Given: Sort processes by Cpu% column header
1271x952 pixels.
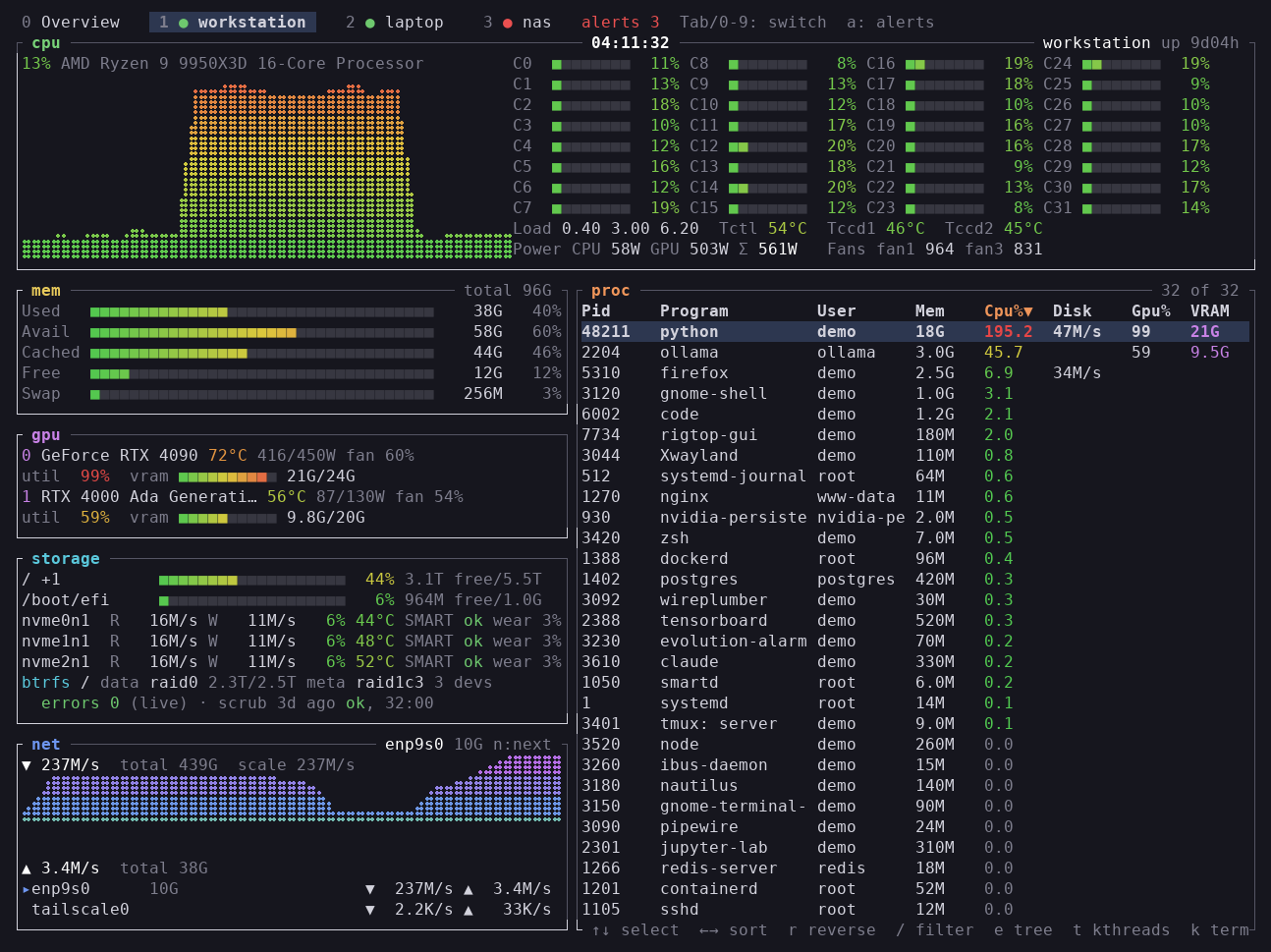Looking at the screenshot, I should point(1009,310).
